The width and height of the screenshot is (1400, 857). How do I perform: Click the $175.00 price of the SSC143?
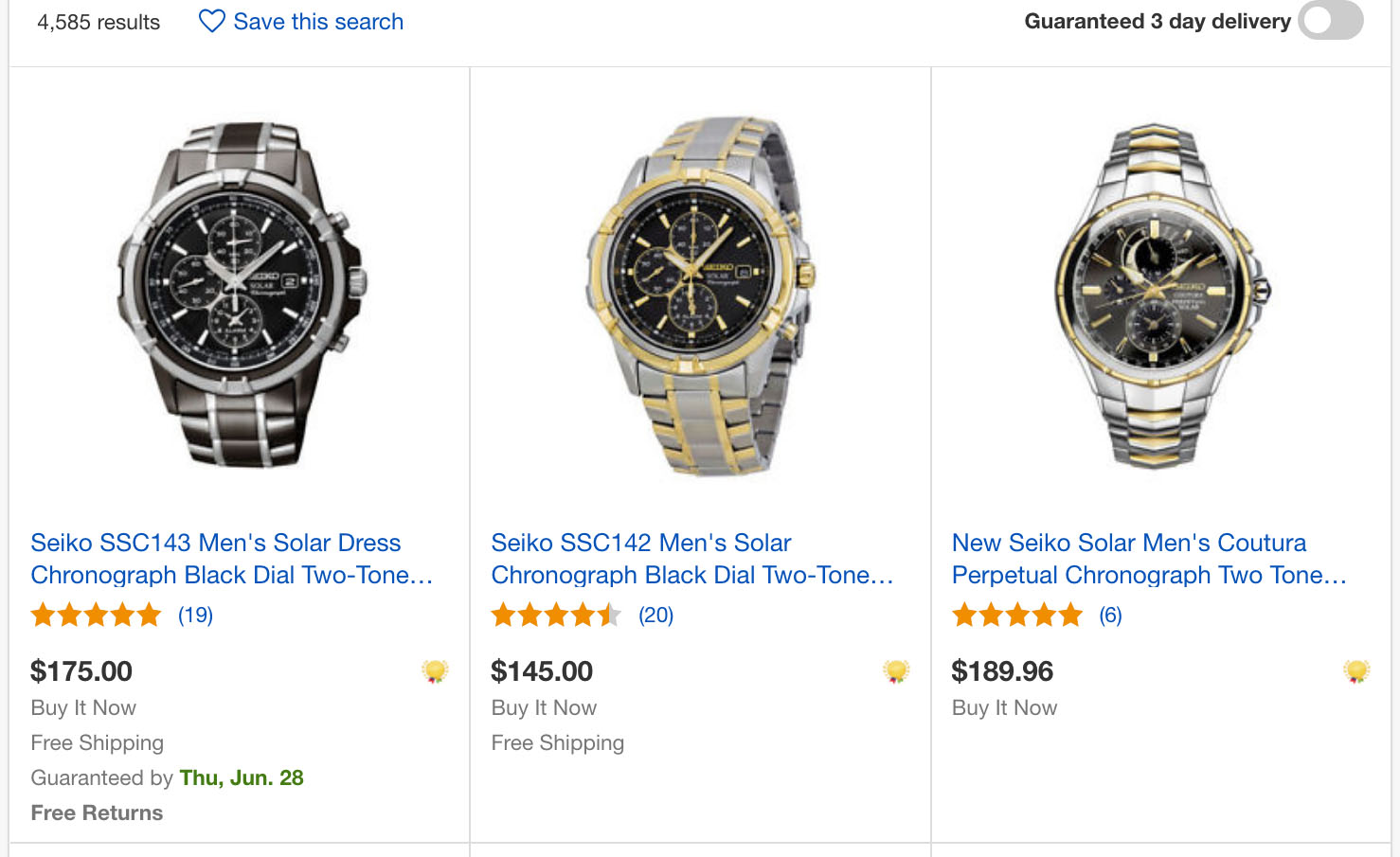pyautogui.click(x=81, y=671)
